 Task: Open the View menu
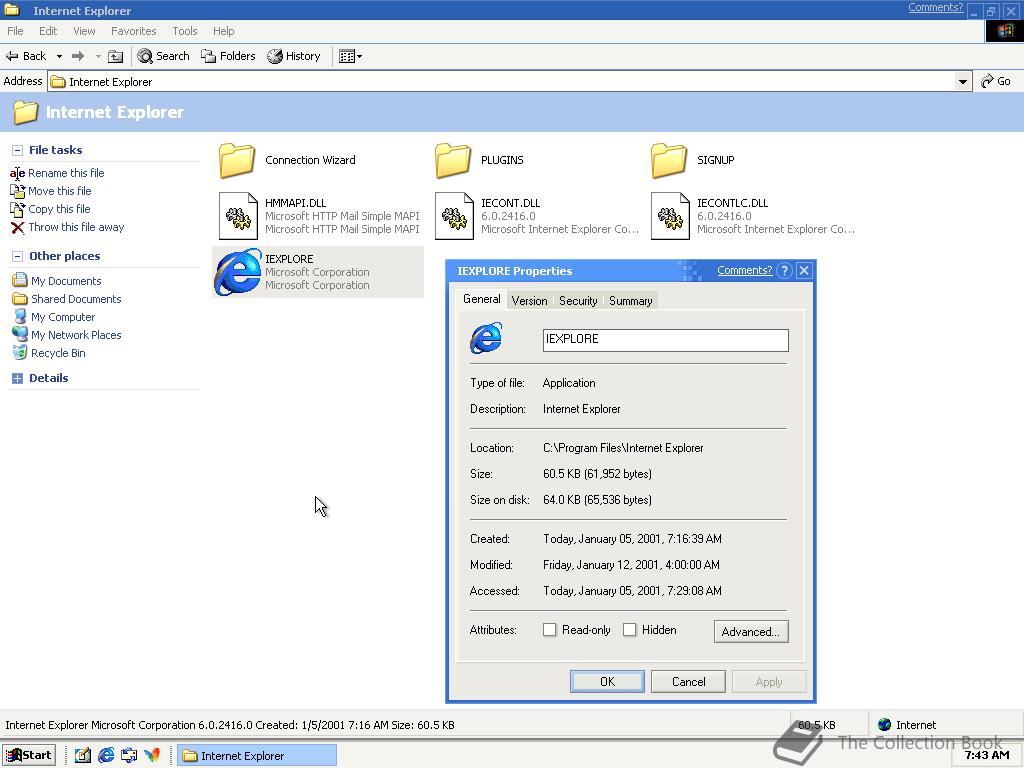tap(84, 31)
